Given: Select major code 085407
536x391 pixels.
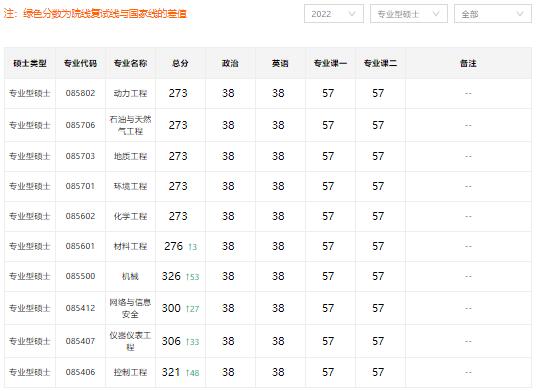Looking at the screenshot, I should point(80,341).
